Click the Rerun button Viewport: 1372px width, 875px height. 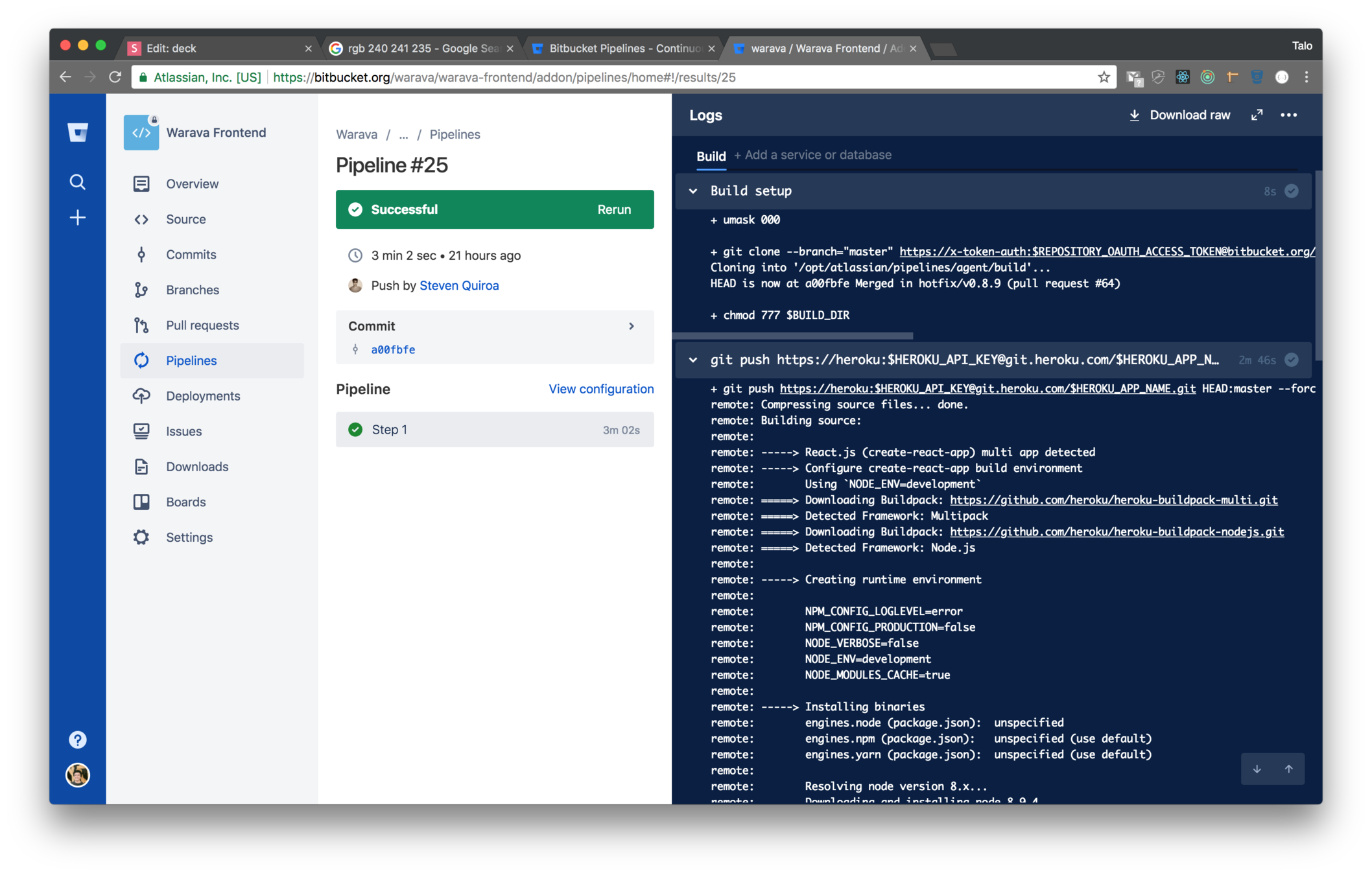coord(613,209)
